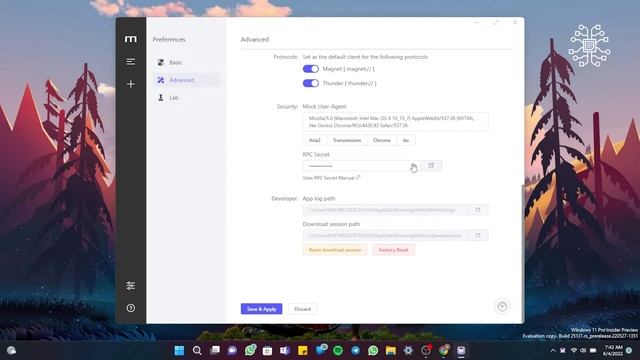Image resolution: width=640 pixels, height=360 pixels.
Task: Open App log path folder icon
Action: tap(478, 210)
